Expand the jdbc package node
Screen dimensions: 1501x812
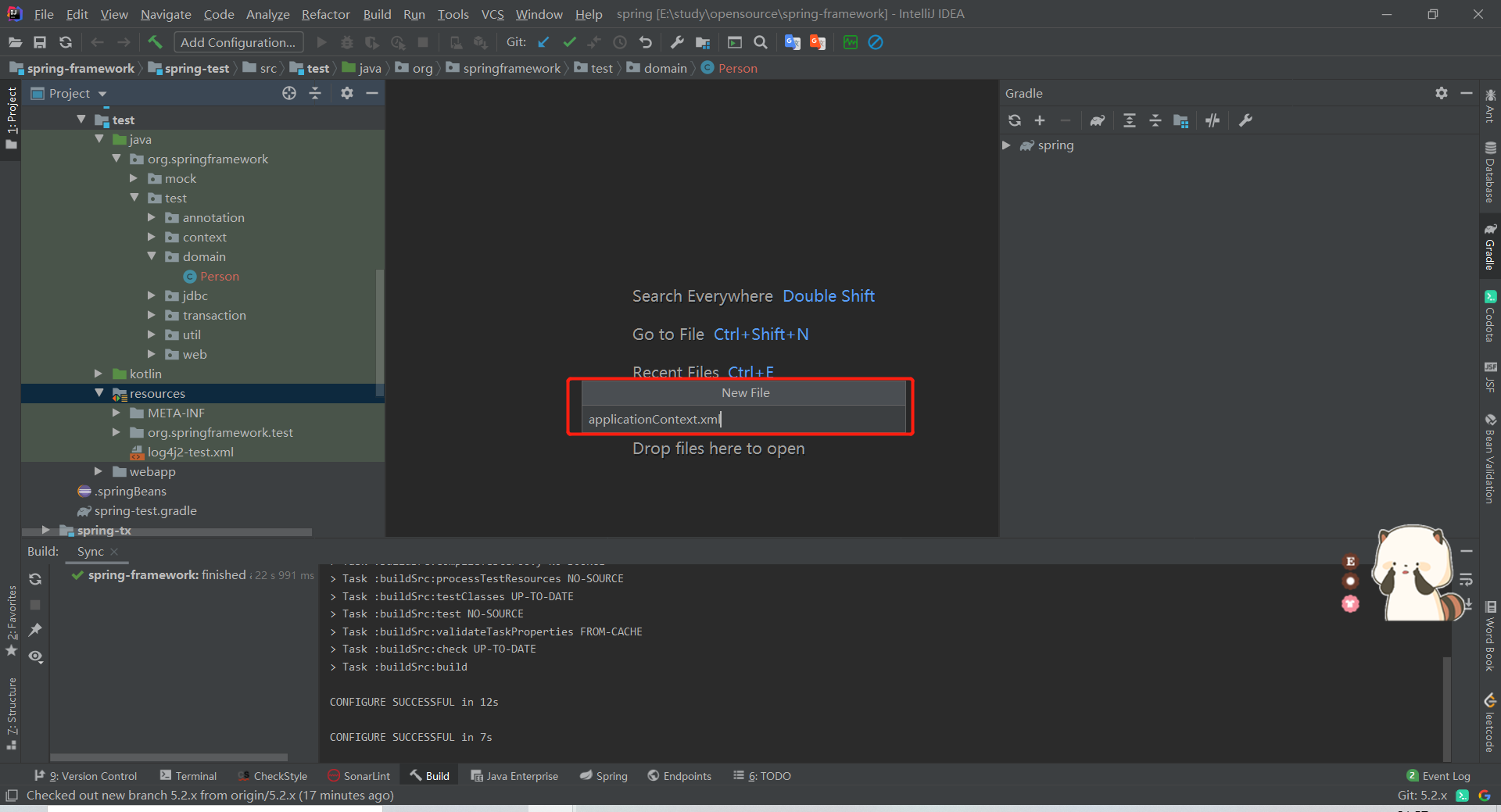click(x=152, y=295)
